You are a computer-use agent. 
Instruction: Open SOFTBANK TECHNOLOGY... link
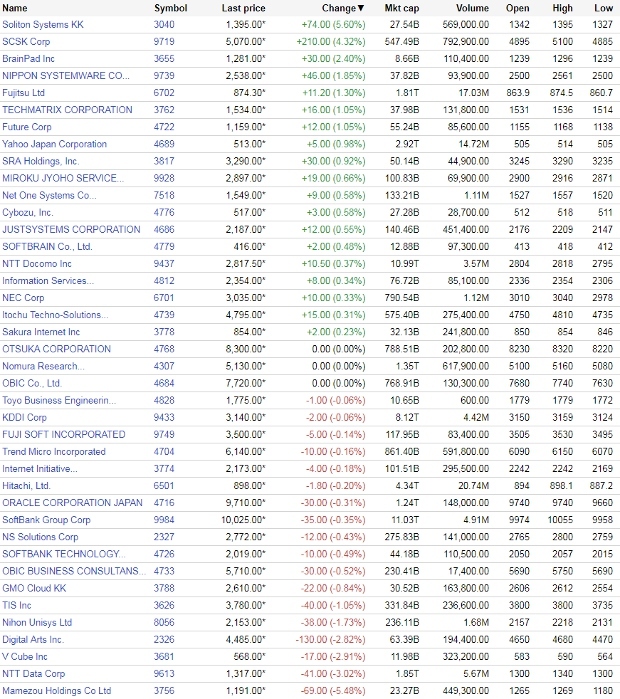pyautogui.click(x=64, y=554)
